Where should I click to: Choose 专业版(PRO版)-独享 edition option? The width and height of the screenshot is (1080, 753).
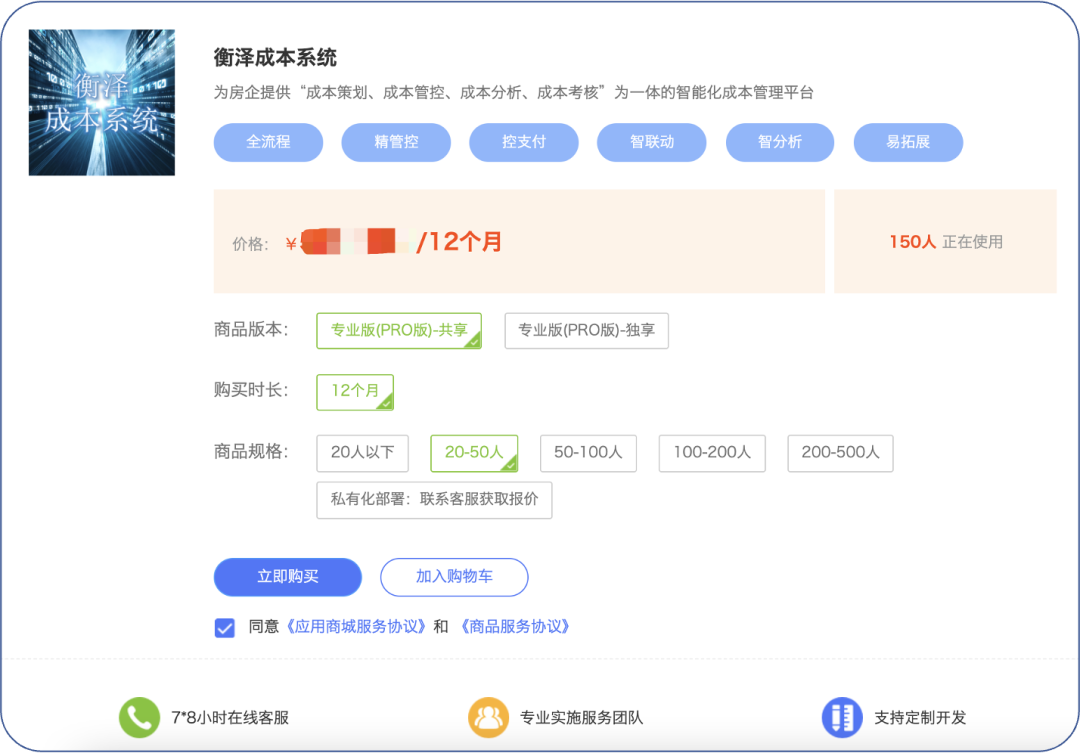tap(586, 331)
